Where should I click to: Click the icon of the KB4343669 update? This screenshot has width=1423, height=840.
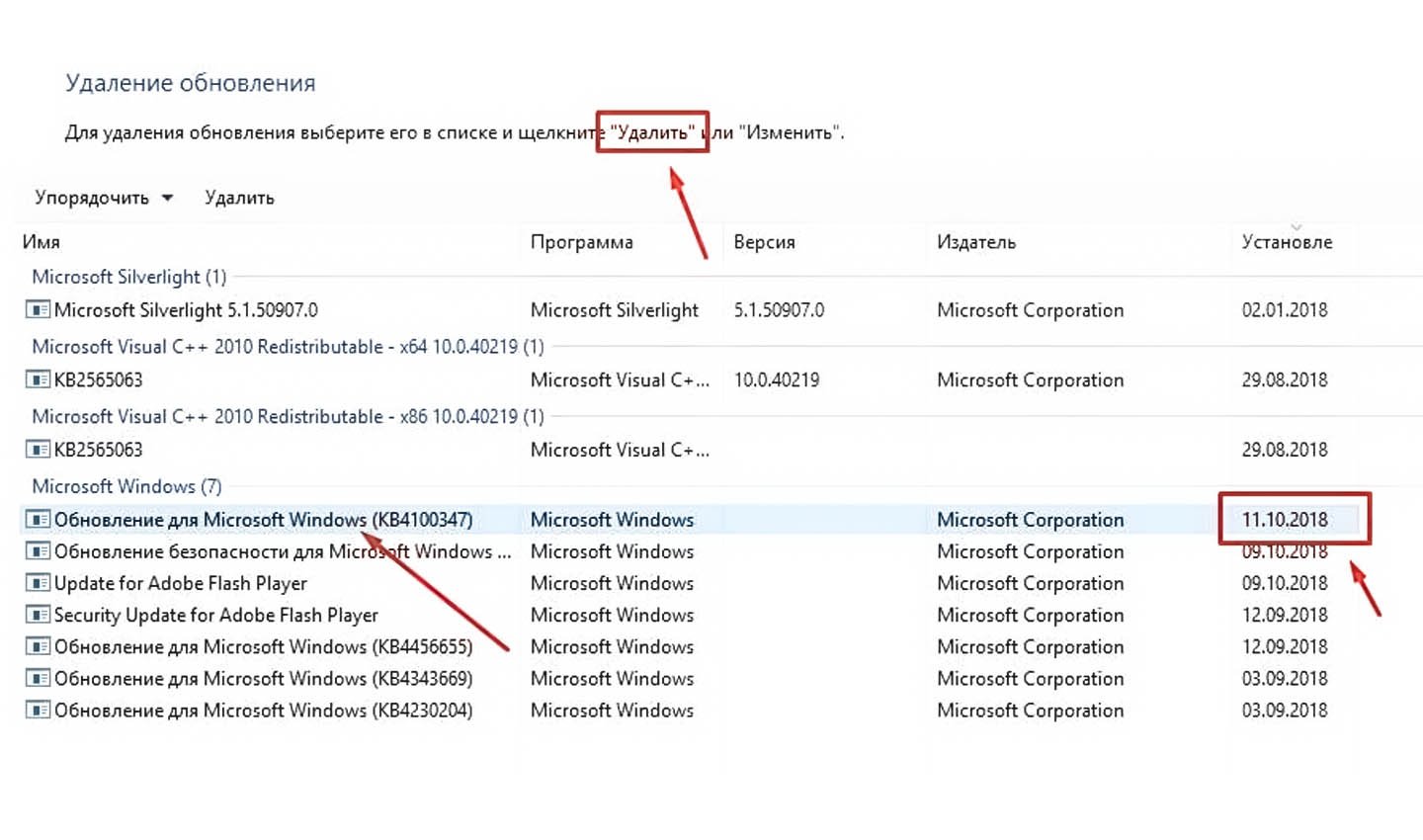coord(38,679)
